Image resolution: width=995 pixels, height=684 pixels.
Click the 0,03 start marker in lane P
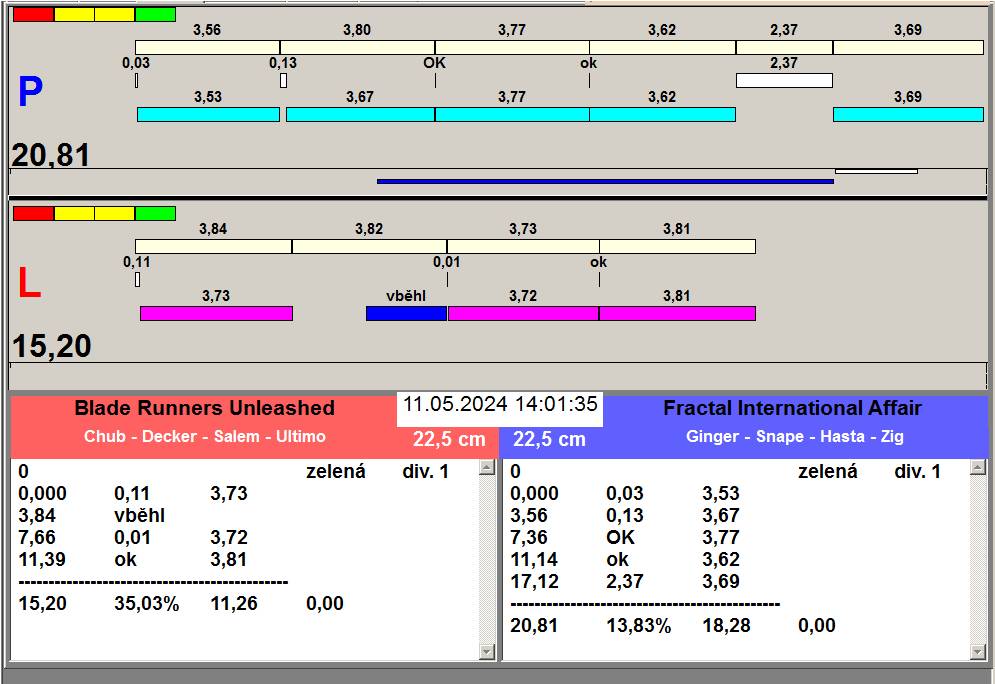pyautogui.click(x=136, y=81)
